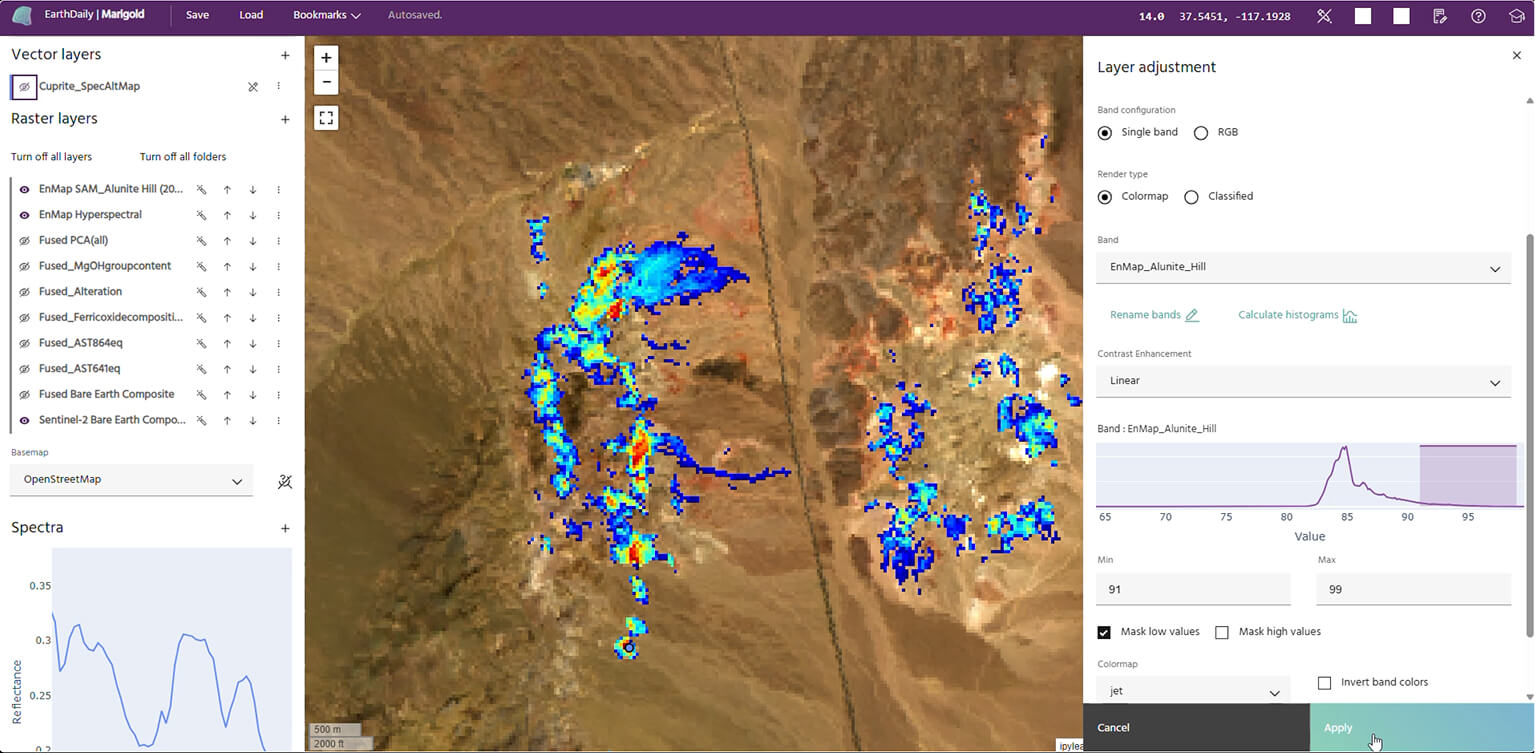Screen dimensions: 1535x753
Task: Open the OpenStreetMap basemap dropdown
Action: 131,480
